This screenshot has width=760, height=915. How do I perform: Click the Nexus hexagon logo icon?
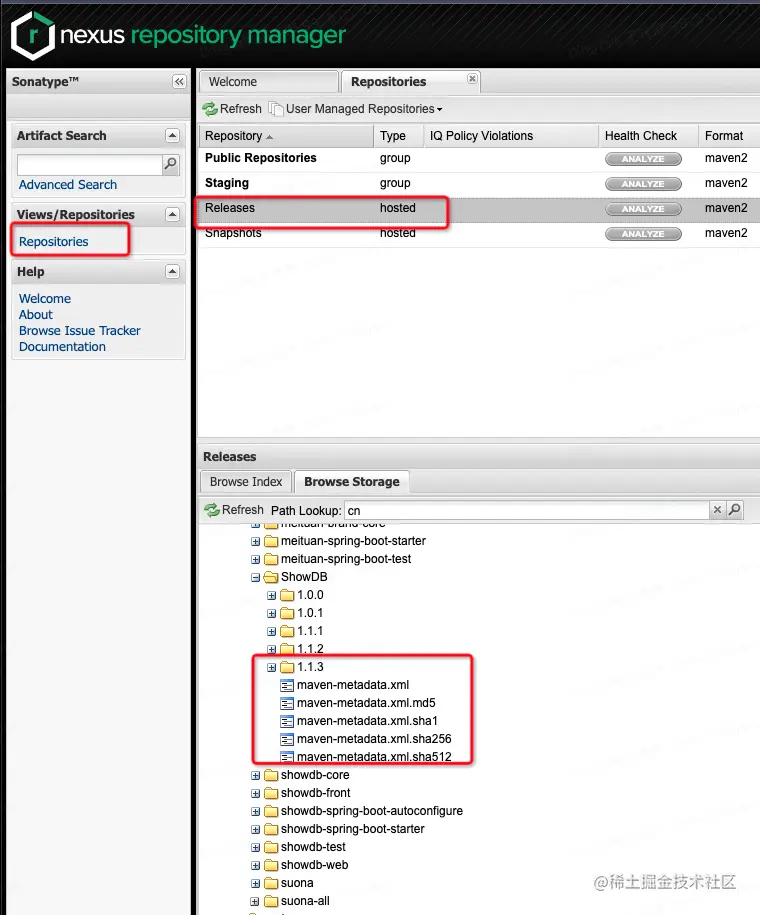[33, 36]
